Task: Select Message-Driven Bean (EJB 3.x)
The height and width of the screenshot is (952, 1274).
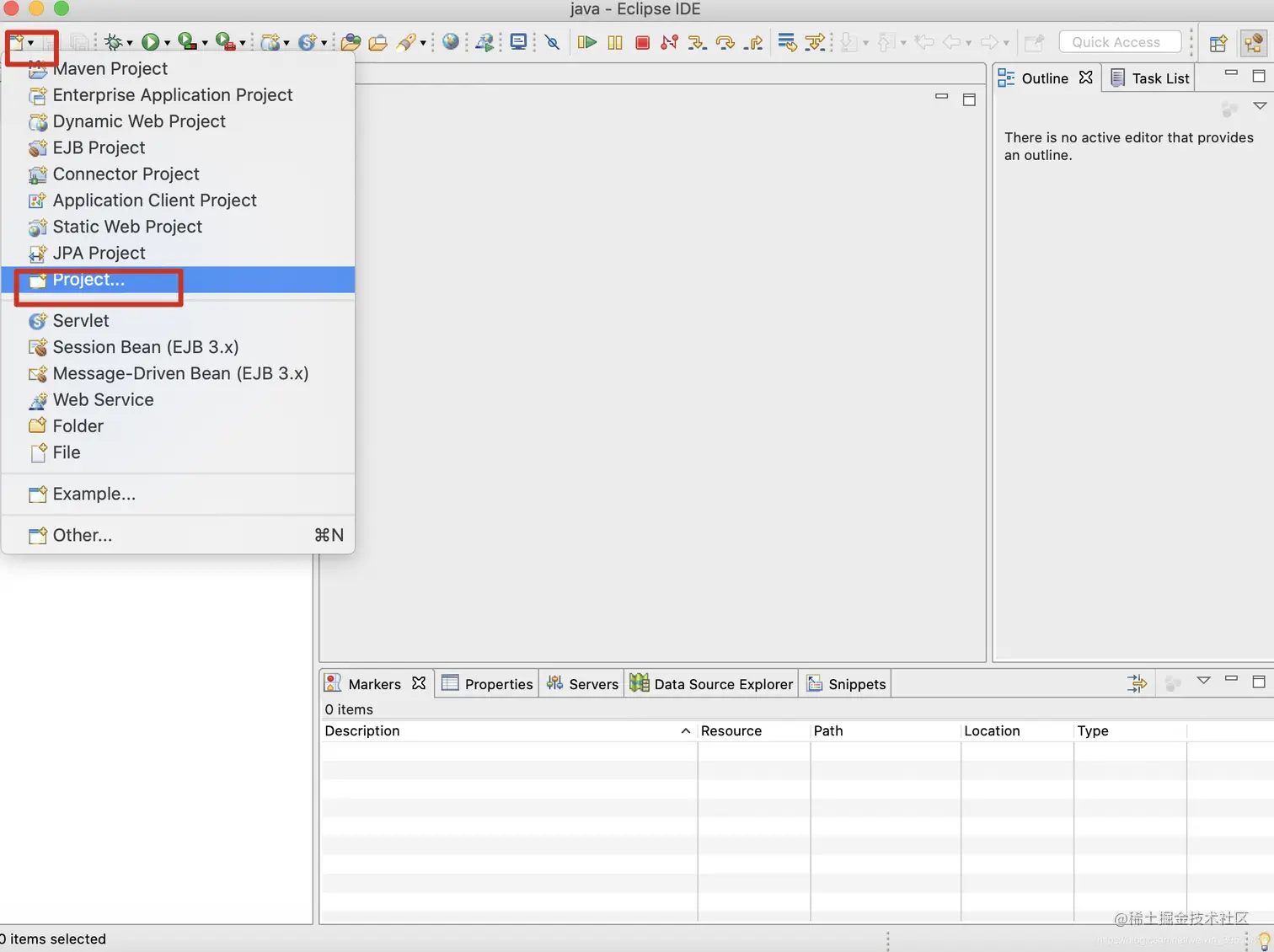Action: point(178,373)
